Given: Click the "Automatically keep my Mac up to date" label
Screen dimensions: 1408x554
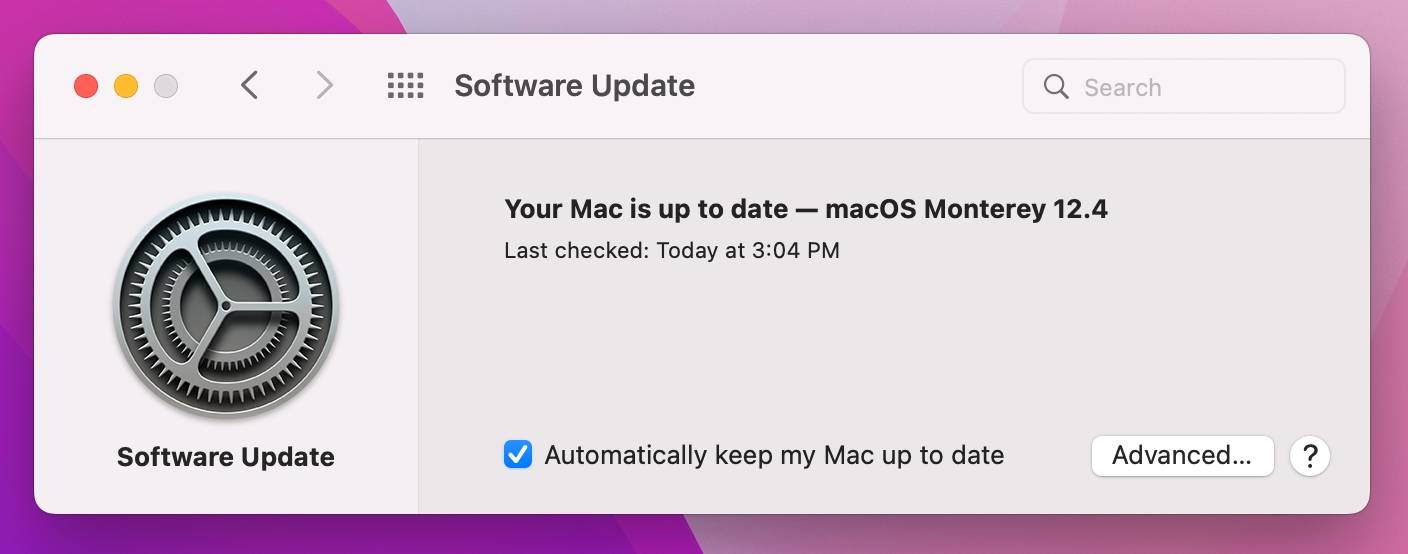Looking at the screenshot, I should click(773, 456).
